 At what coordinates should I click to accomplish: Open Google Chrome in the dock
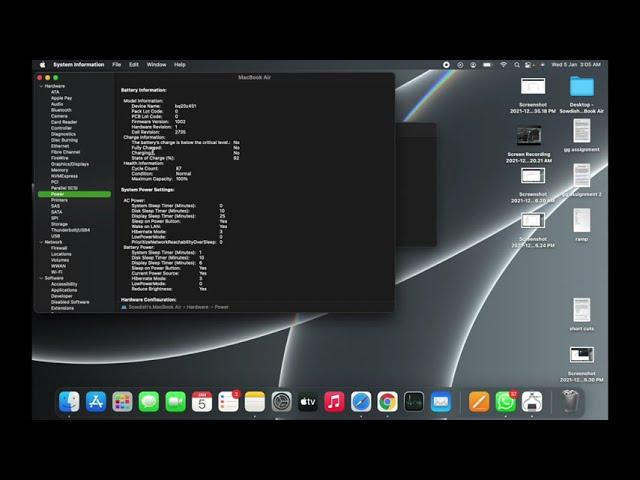(x=387, y=402)
